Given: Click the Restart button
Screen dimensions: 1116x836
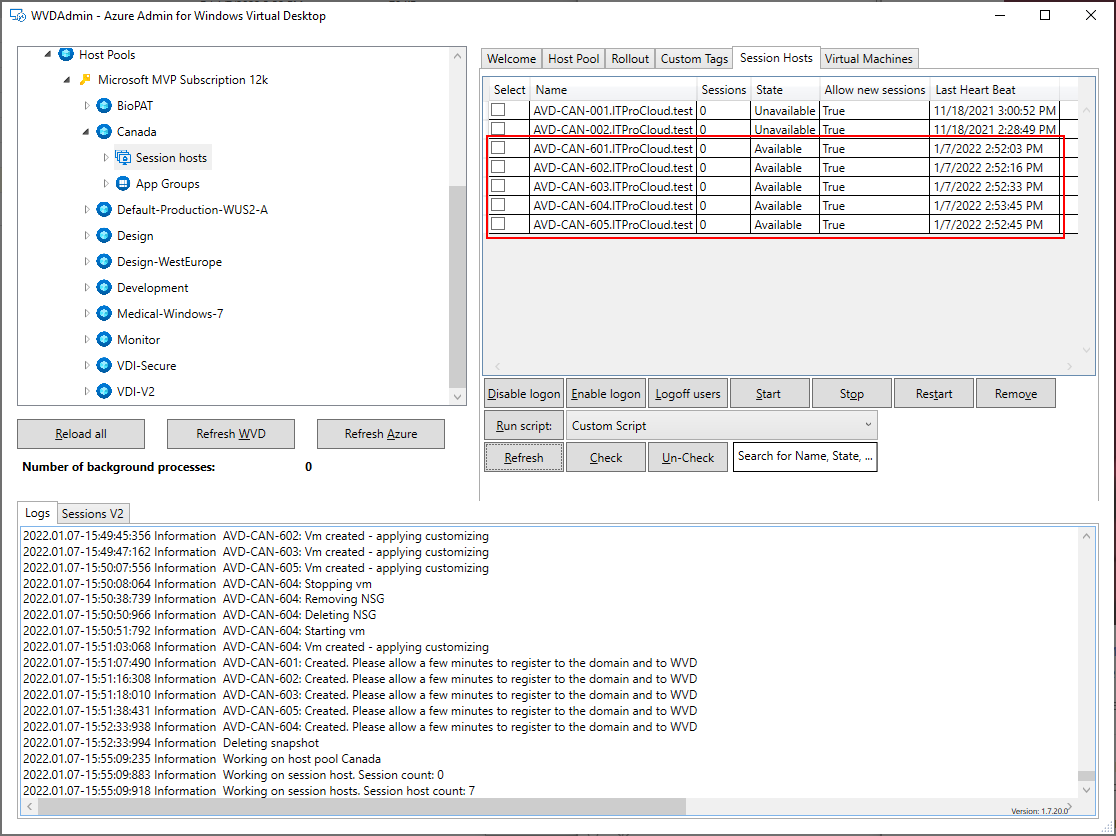Looking at the screenshot, I should click(934, 393).
